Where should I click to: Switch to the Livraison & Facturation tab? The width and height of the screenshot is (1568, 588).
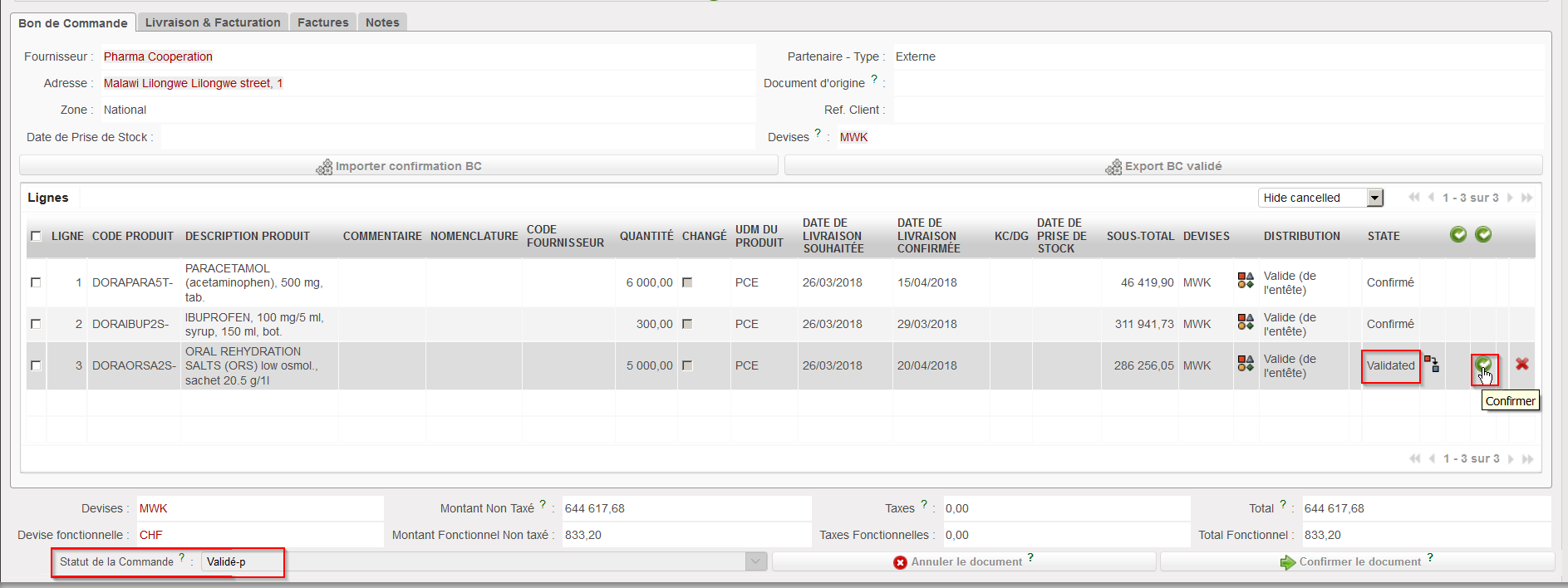click(213, 22)
